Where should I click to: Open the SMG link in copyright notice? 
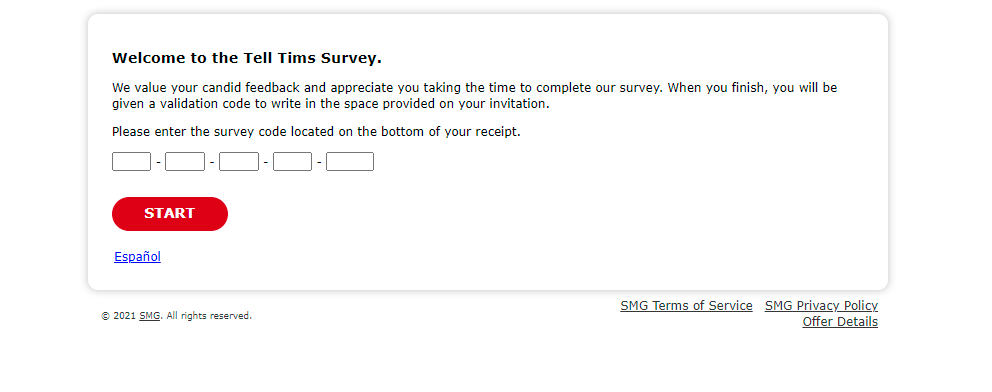(149, 316)
